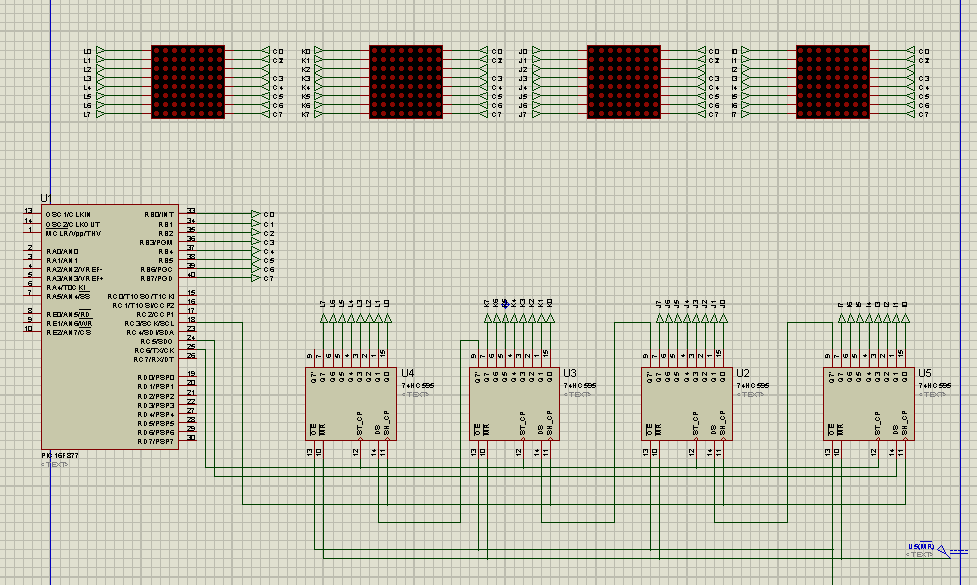Click the SH_CP pin 11 of U3

[550, 449]
